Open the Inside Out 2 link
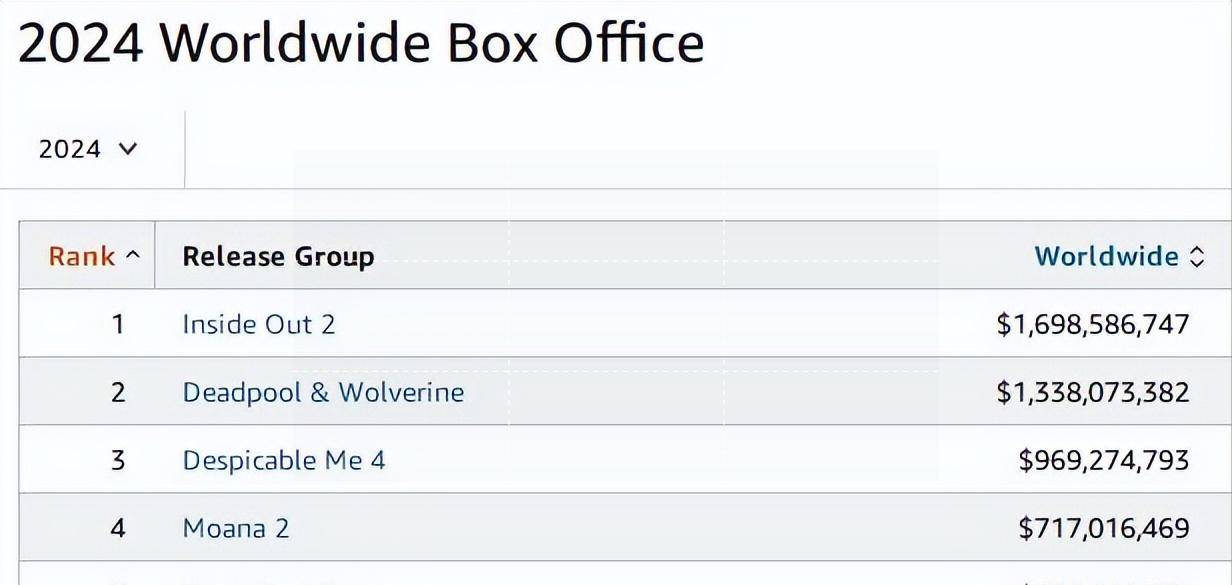This screenshot has width=1232, height=585. pos(259,324)
